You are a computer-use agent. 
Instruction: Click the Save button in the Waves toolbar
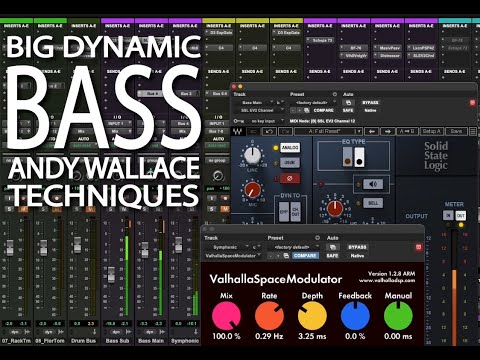tap(456, 132)
